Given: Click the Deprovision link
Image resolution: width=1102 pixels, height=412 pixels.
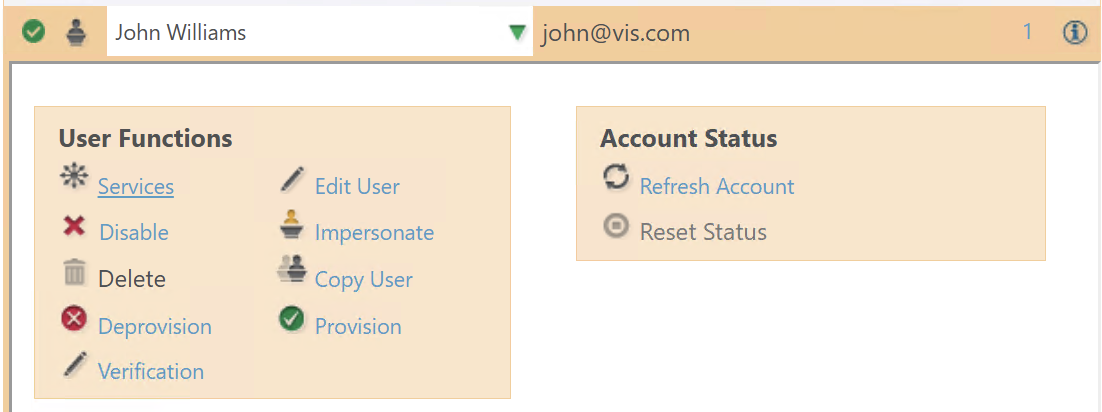Looking at the screenshot, I should click(155, 327).
